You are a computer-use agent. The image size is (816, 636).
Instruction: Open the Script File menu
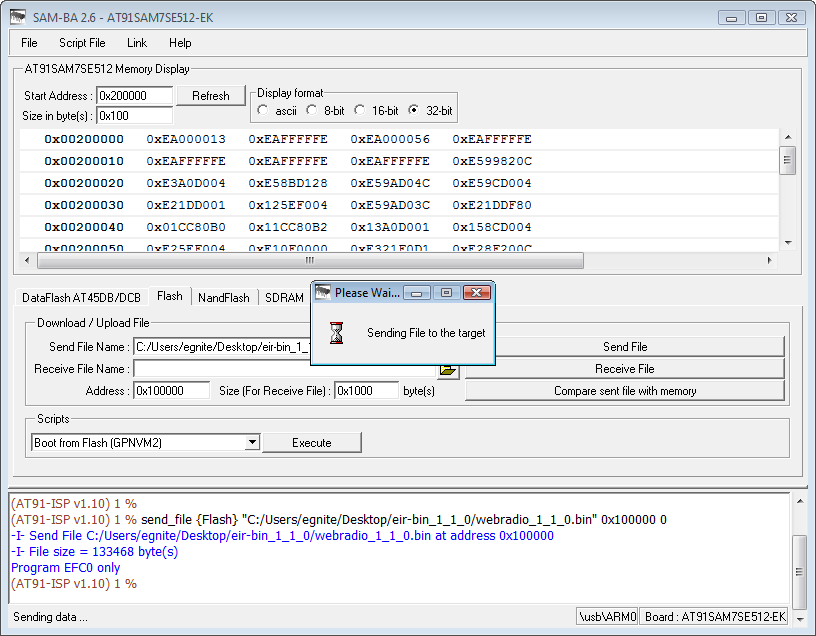click(82, 43)
